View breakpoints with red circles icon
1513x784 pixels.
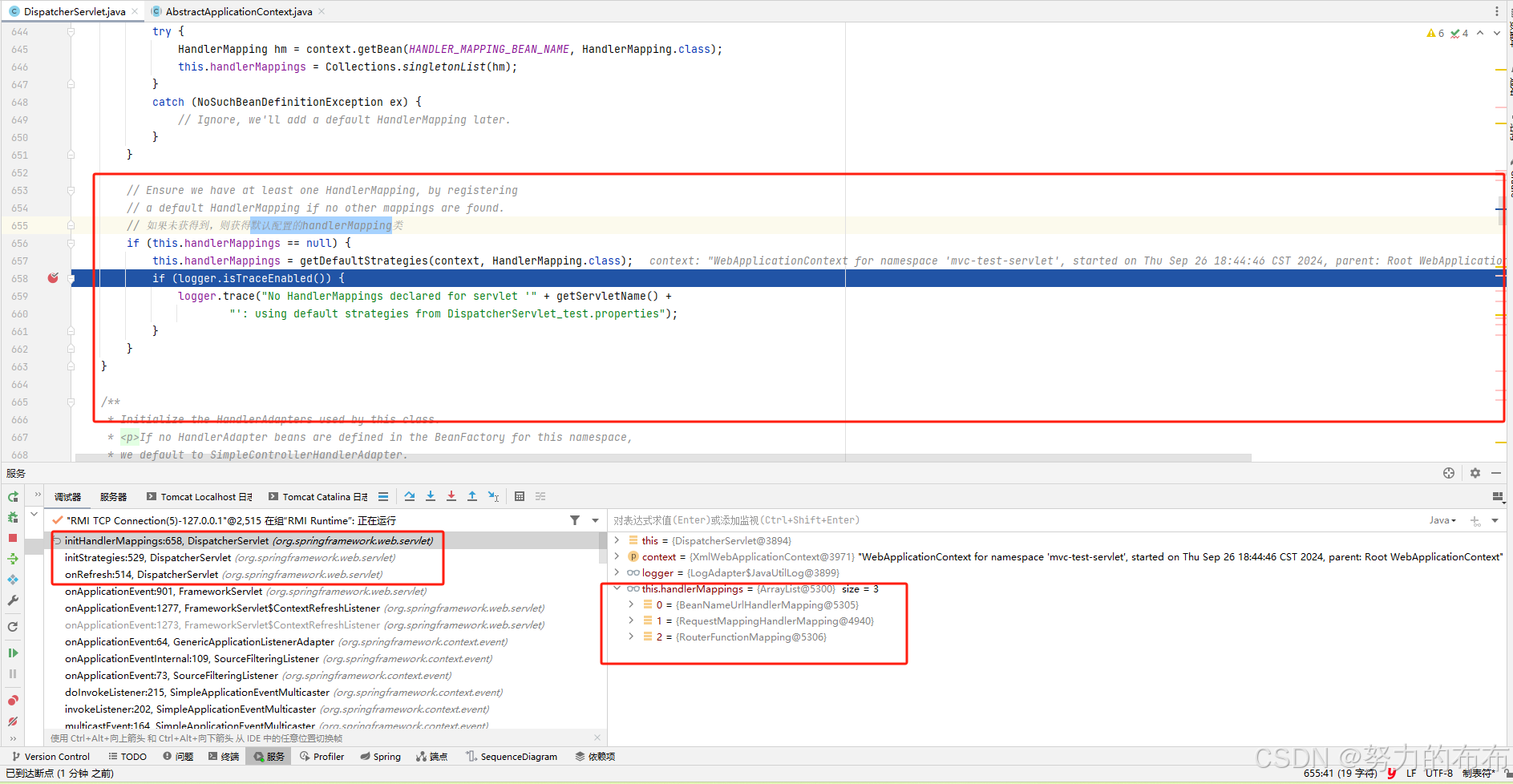(13, 701)
